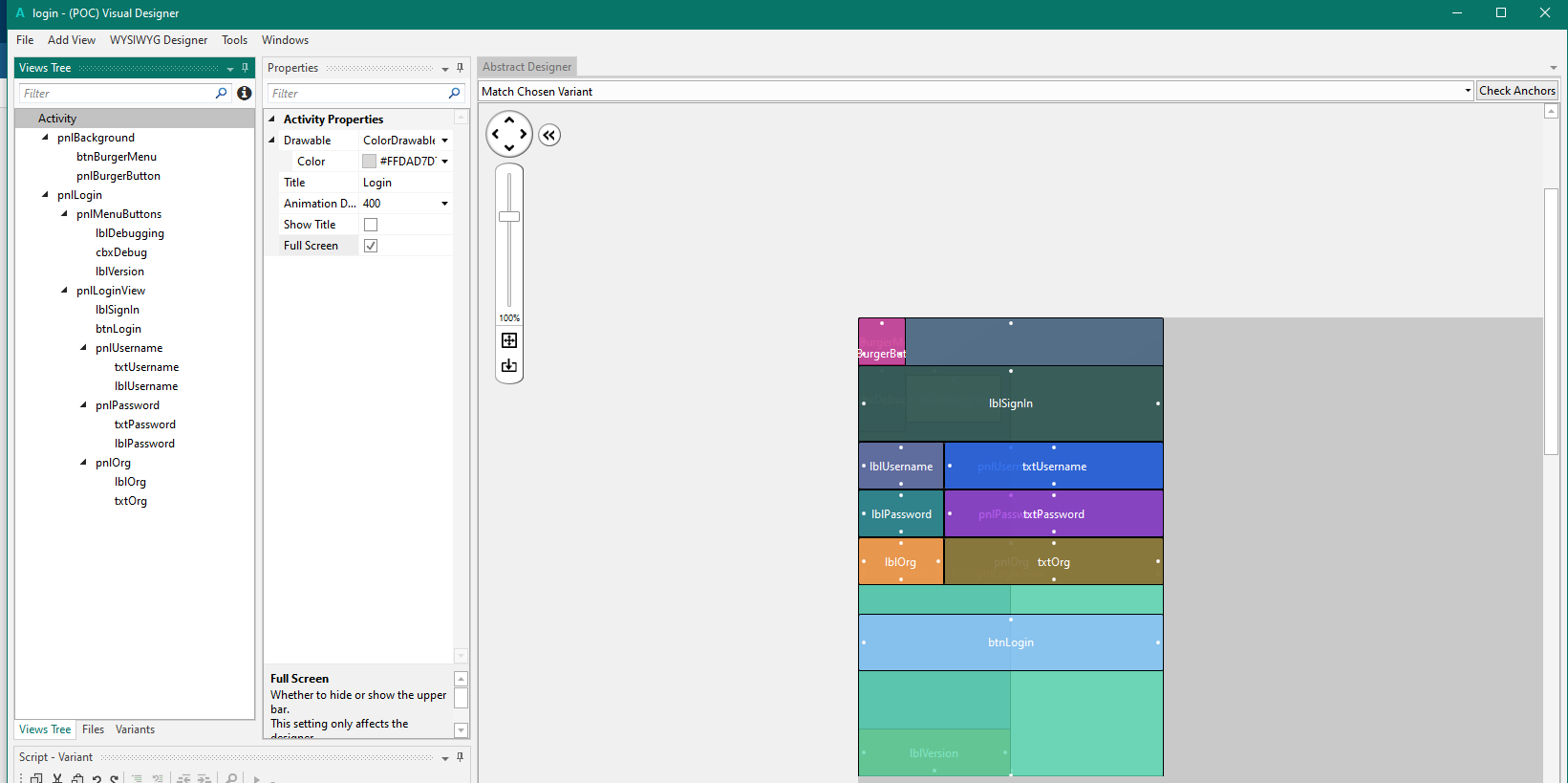Viewport: 1568px width, 783px height.
Task: Collapse the pnlMenuButtons tree node
Action: point(64,214)
